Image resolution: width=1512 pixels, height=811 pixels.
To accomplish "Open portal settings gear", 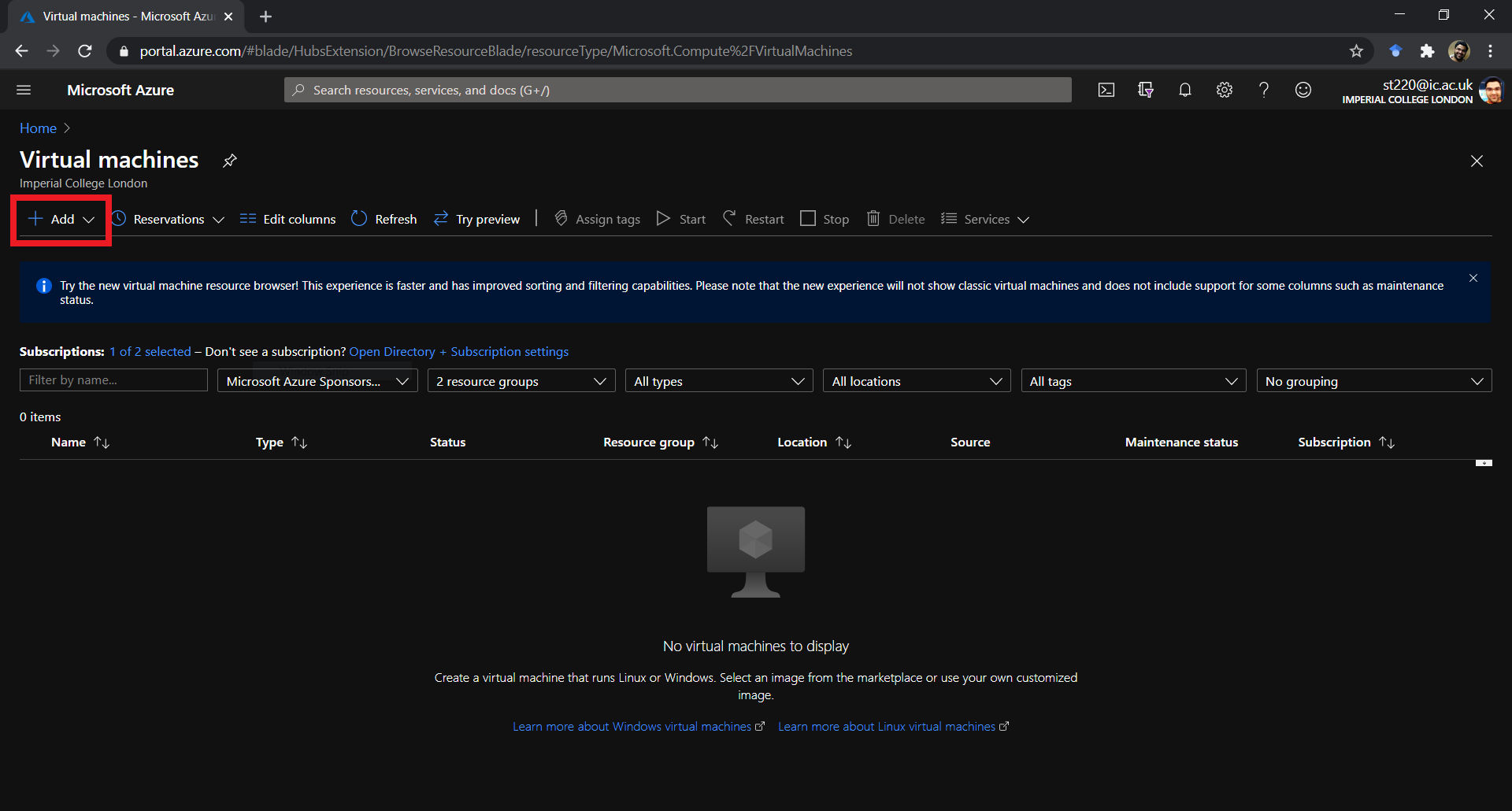I will [1225, 90].
